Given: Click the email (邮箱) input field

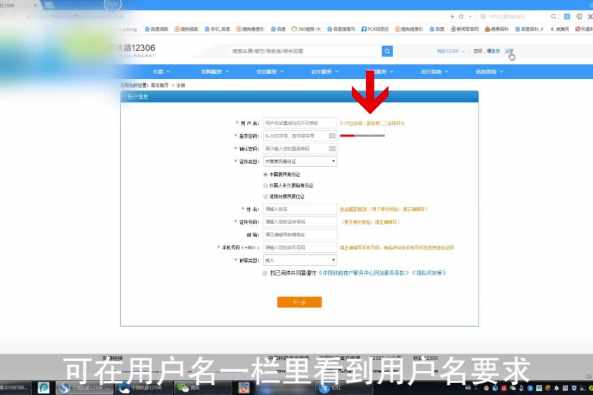Looking at the screenshot, I should coord(300,235).
